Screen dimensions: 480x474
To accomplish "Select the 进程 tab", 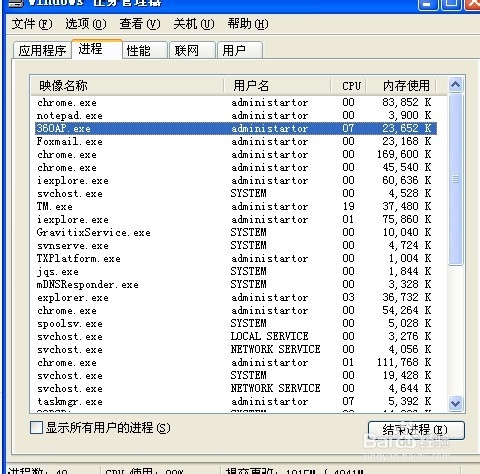I will tap(97, 49).
